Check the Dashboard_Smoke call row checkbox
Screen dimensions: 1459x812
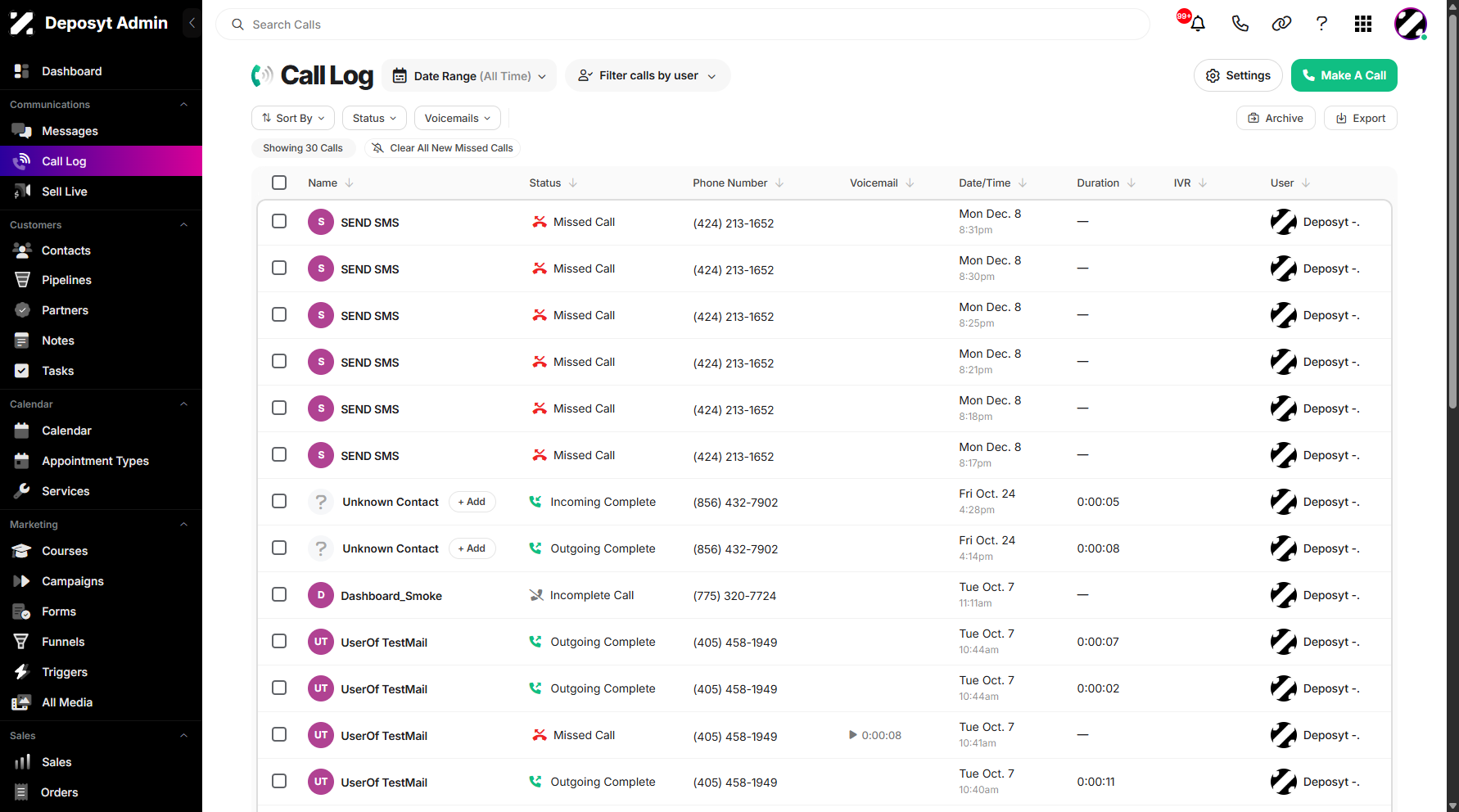click(x=279, y=594)
